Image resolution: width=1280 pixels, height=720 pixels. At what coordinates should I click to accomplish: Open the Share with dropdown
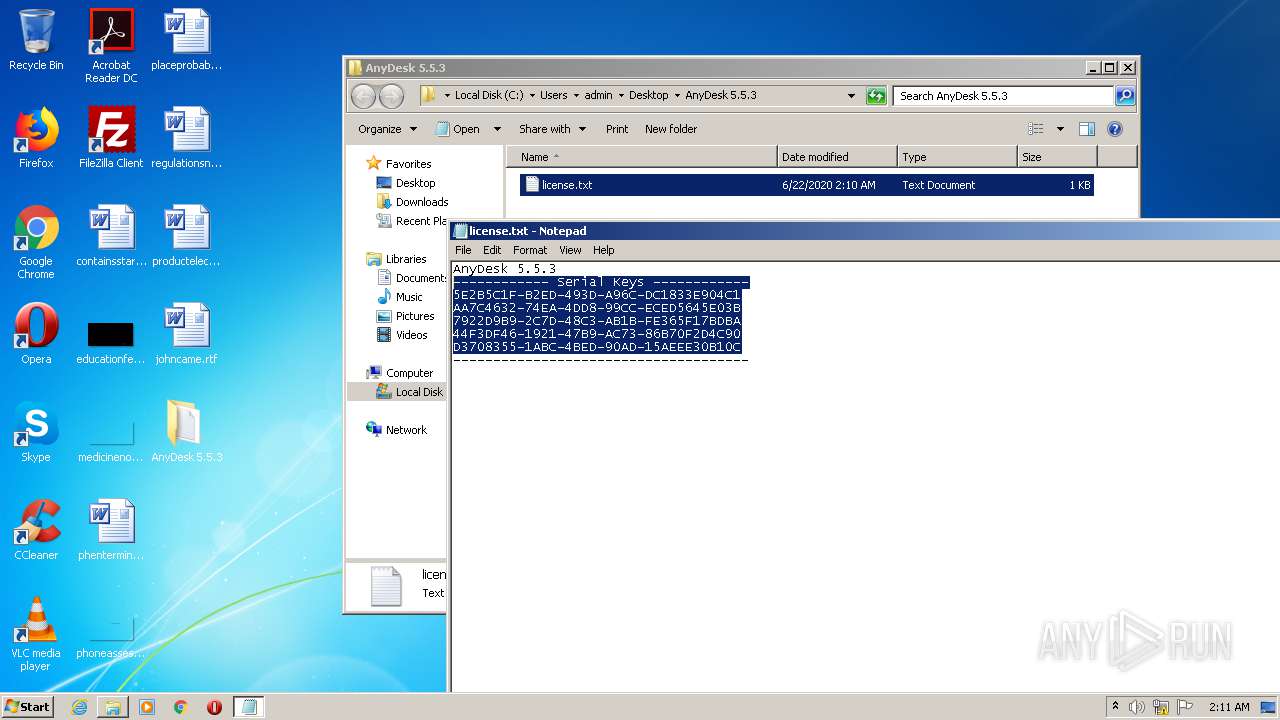click(552, 129)
